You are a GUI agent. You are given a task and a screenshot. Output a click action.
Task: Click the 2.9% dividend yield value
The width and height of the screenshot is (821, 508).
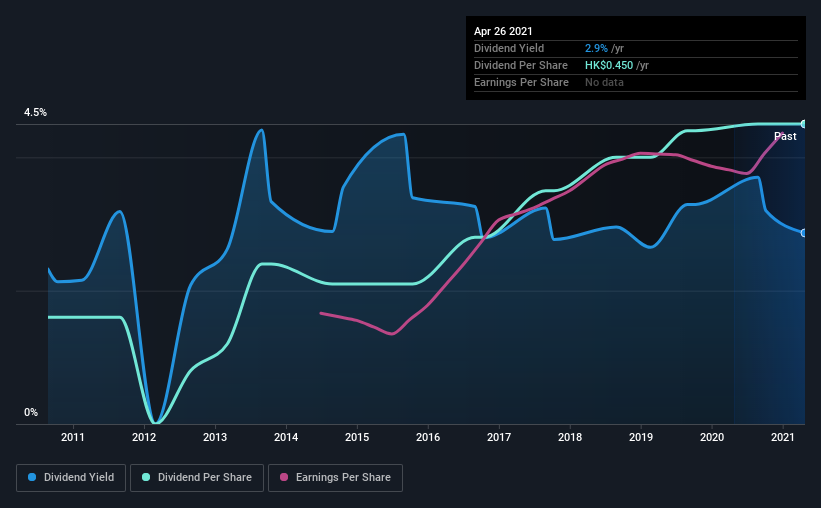click(x=596, y=48)
